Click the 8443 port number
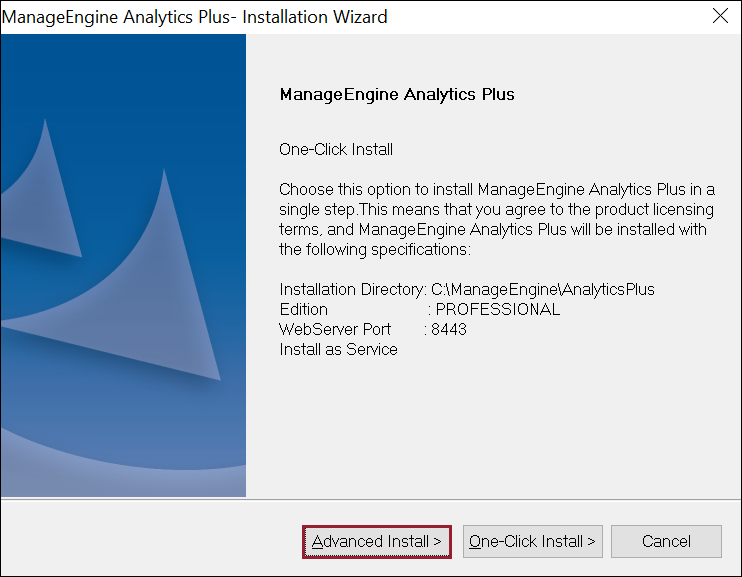Viewport: 742px width, 577px height. pyautogui.click(x=449, y=330)
